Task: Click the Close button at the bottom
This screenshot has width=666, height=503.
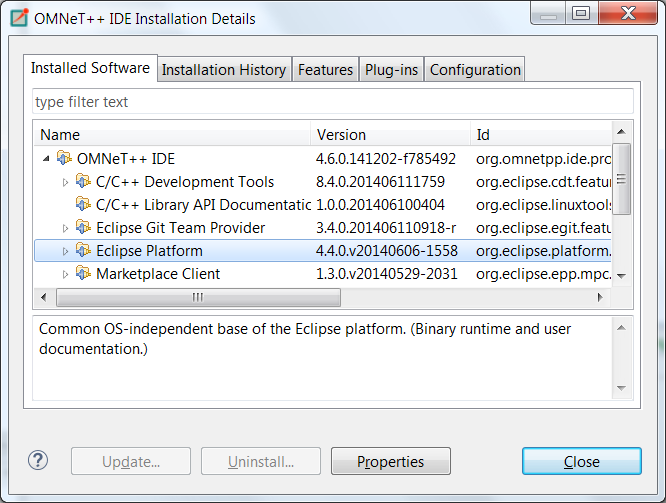Action: pos(581,461)
